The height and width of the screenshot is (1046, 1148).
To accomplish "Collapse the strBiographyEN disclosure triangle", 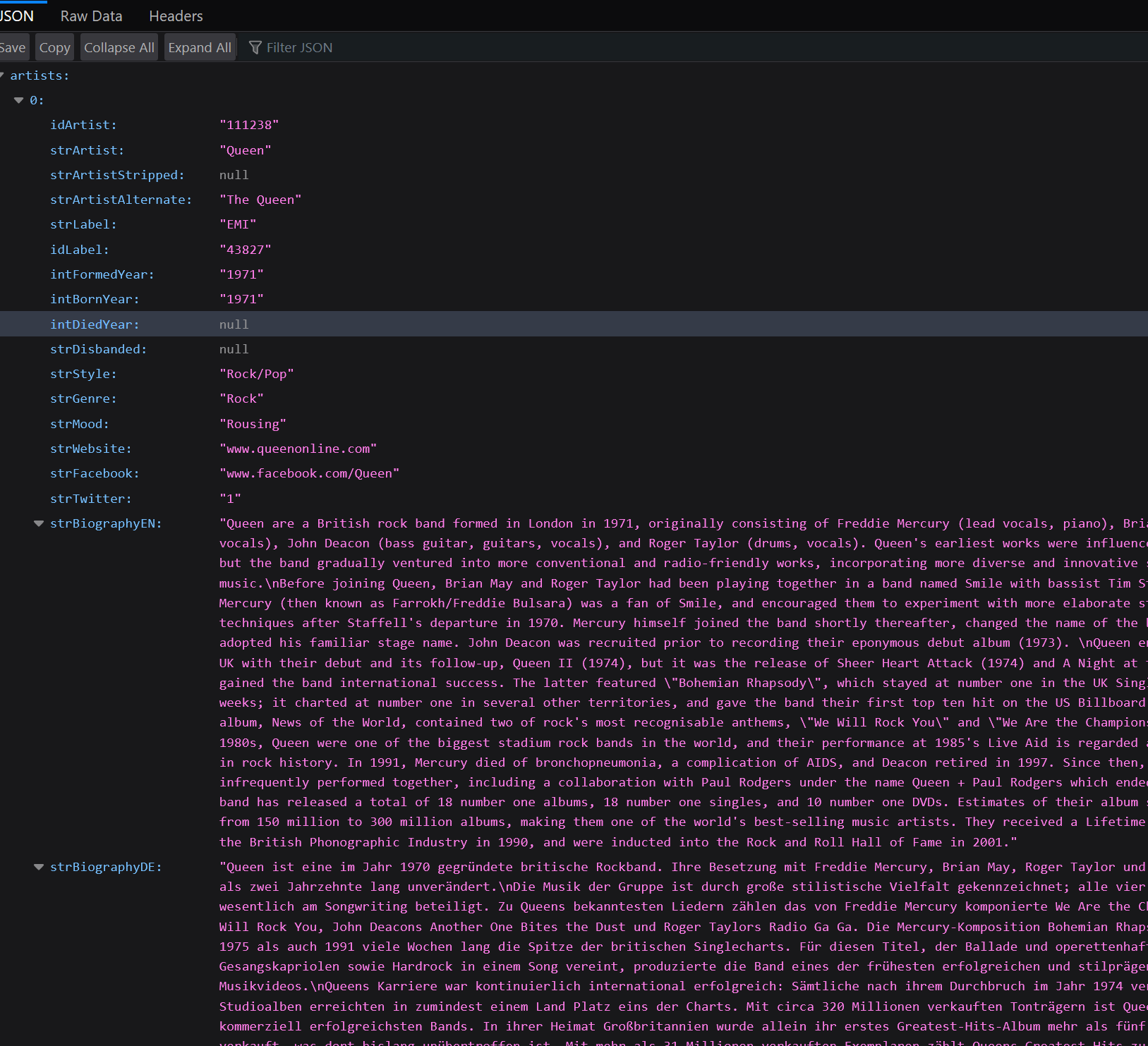I will point(38,523).
